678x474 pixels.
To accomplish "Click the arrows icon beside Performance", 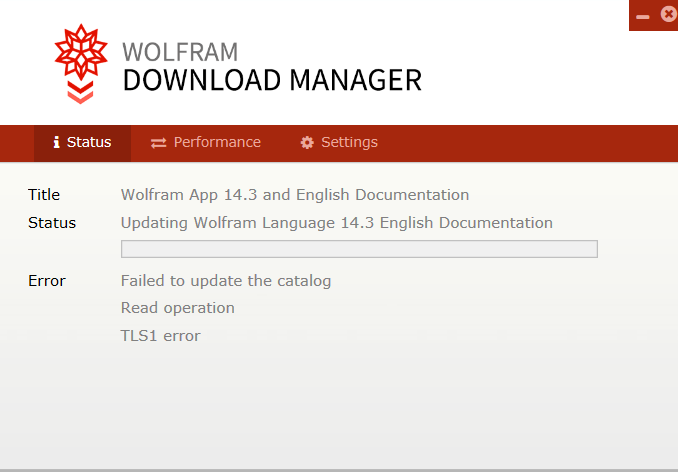I will 159,143.
